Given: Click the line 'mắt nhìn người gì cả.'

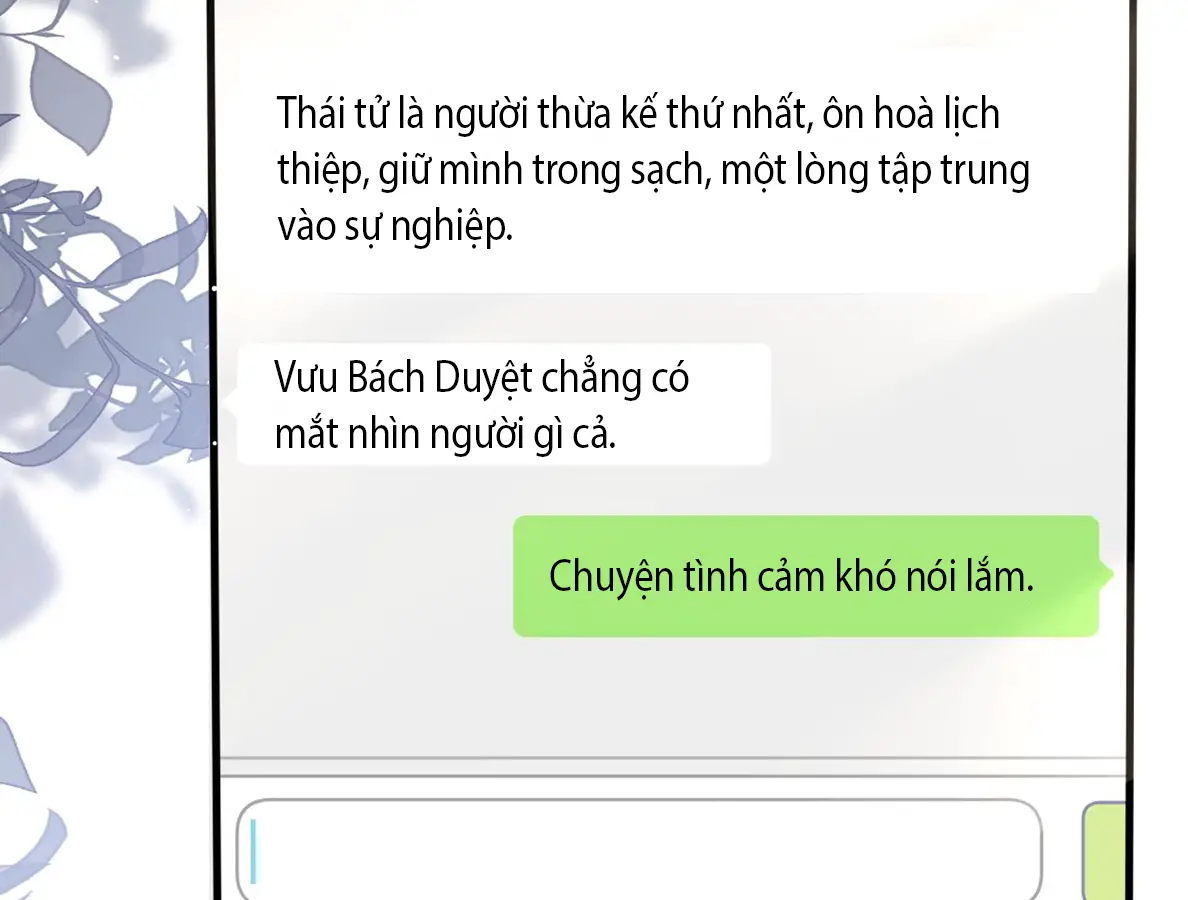Looking at the screenshot, I should 446,435.
